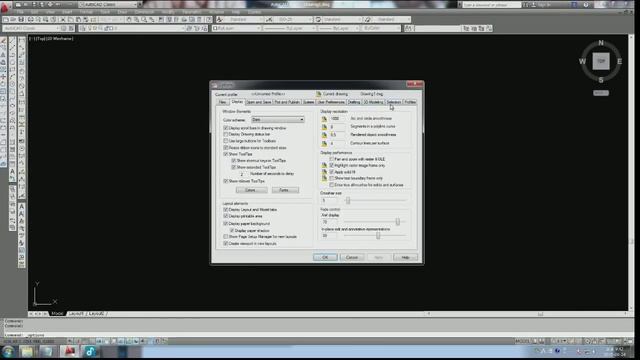Open the Text Style dropdown showing Standard

pyautogui.click(x=243, y=20)
